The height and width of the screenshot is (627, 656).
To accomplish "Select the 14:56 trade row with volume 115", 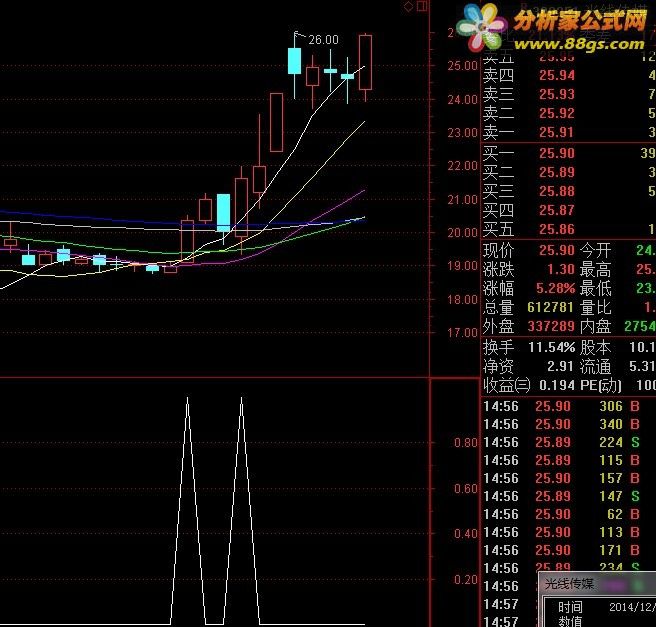I will pyautogui.click(x=562, y=460).
